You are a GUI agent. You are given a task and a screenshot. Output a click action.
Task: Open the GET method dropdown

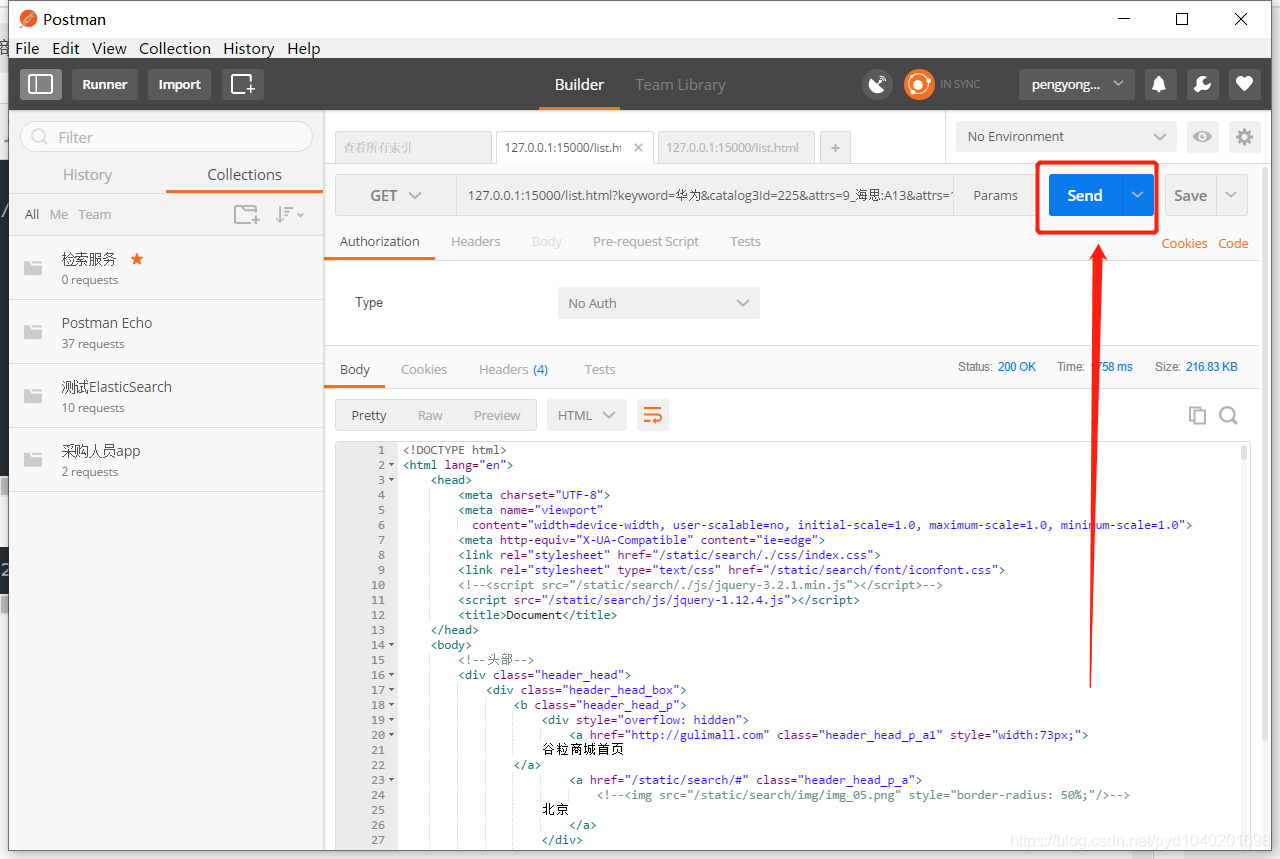(396, 195)
